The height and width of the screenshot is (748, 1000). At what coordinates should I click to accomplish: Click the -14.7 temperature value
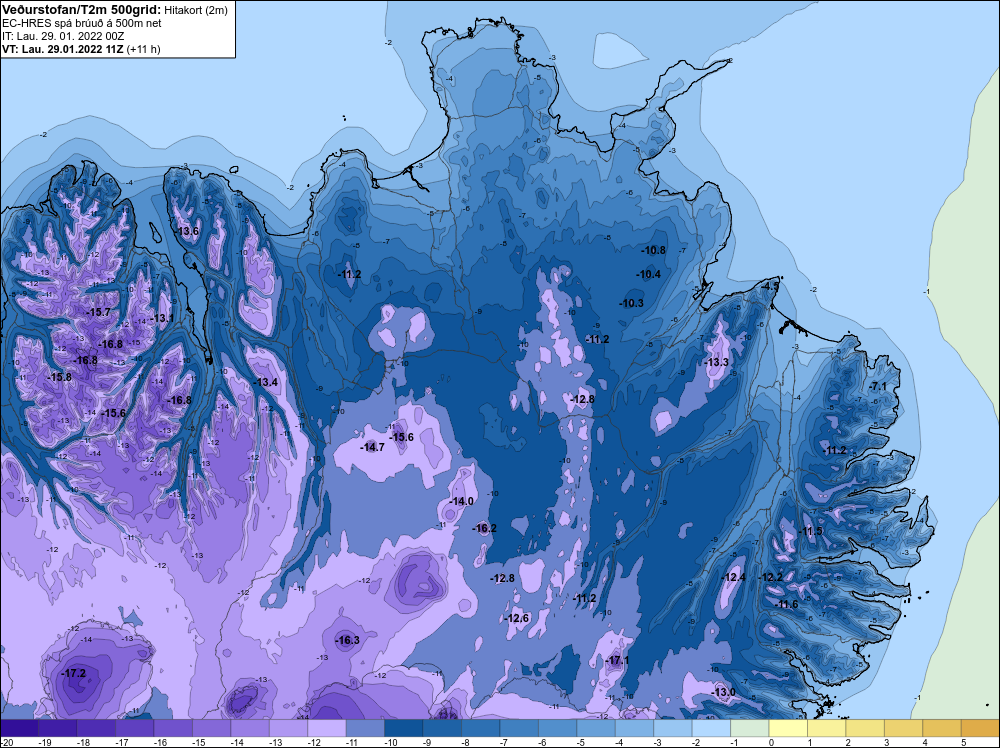372,447
